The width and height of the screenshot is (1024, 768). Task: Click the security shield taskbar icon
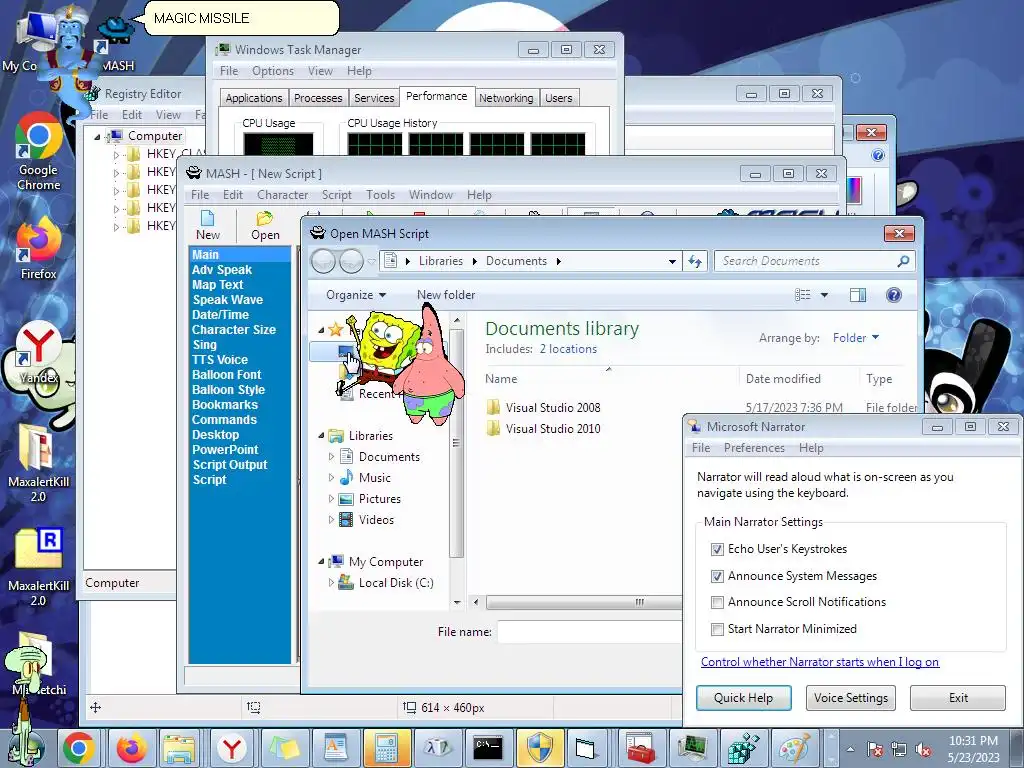539,748
